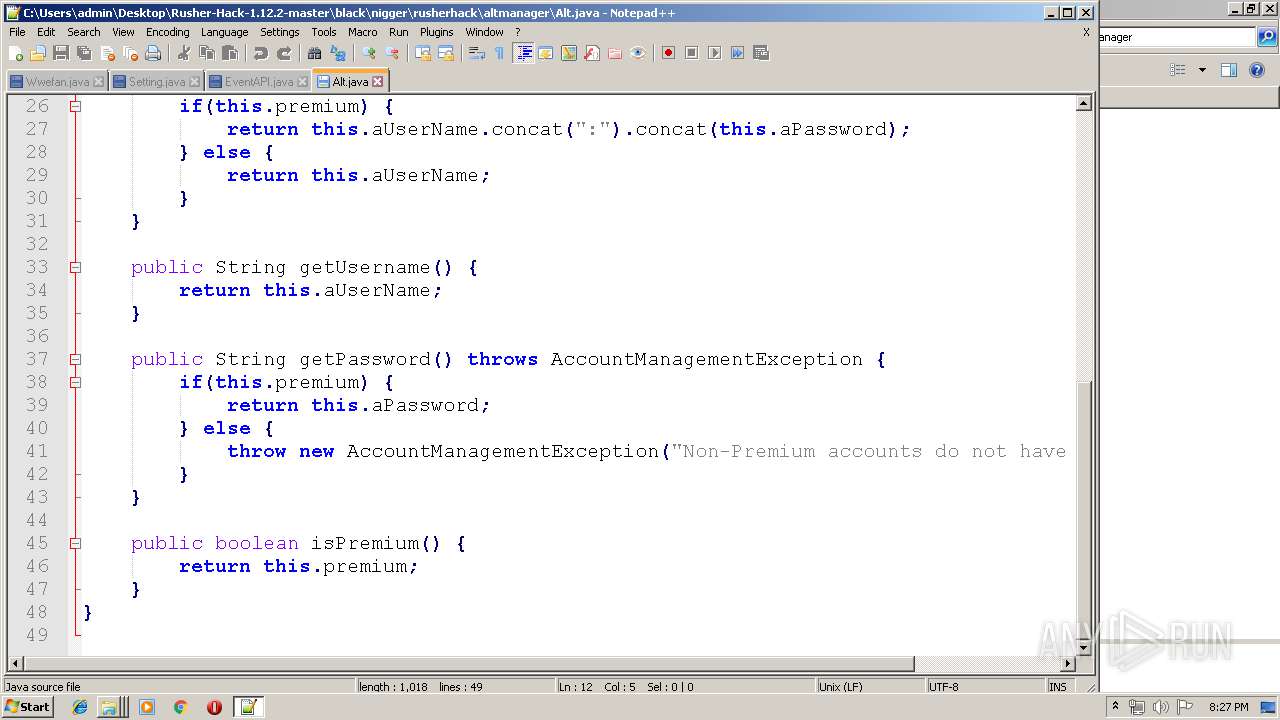1280x720 pixels.
Task: Open the Plugins menu
Action: [436, 32]
